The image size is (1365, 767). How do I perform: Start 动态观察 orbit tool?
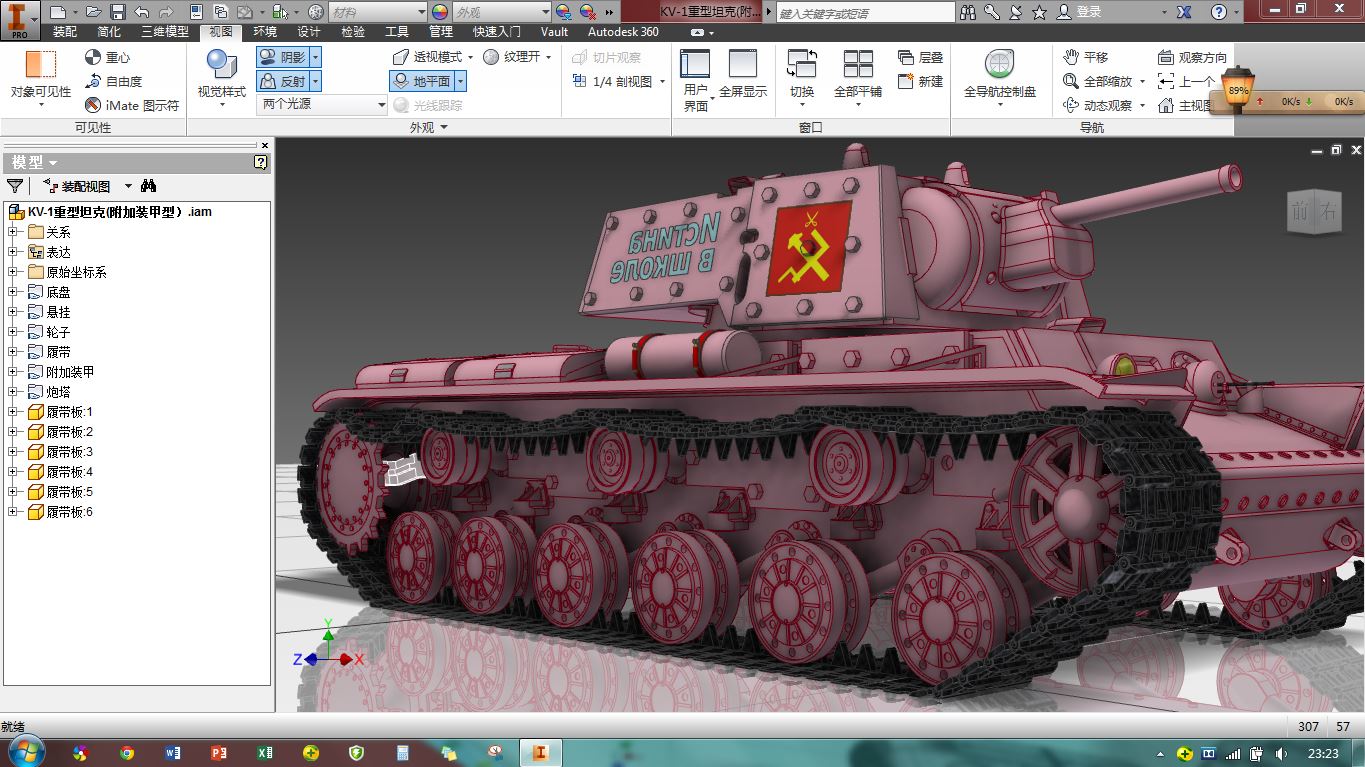[x=1098, y=106]
